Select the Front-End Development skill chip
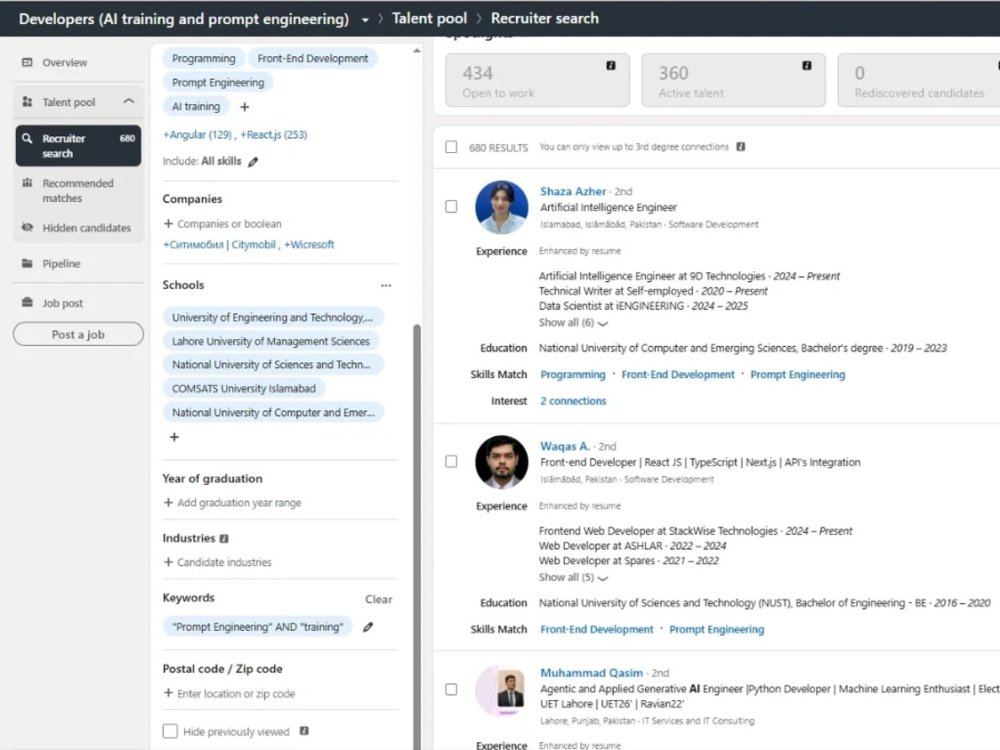 312,58
